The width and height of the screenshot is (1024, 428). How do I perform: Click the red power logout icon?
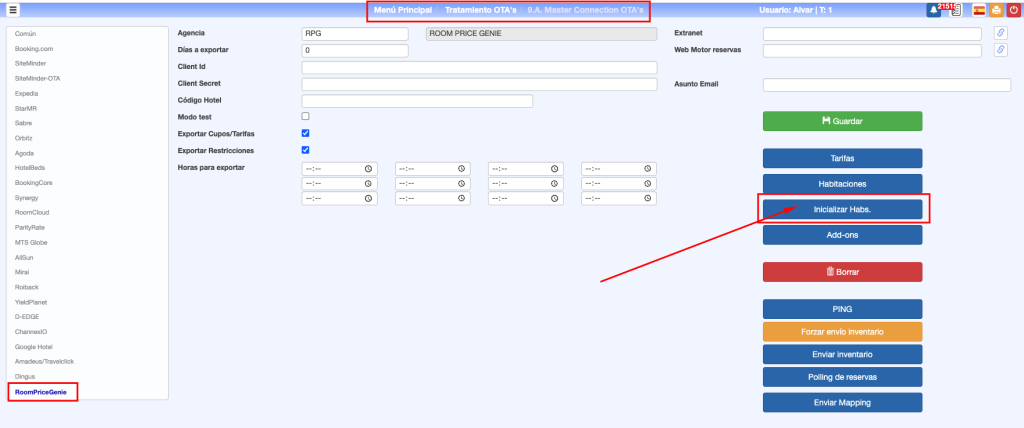tap(1013, 10)
